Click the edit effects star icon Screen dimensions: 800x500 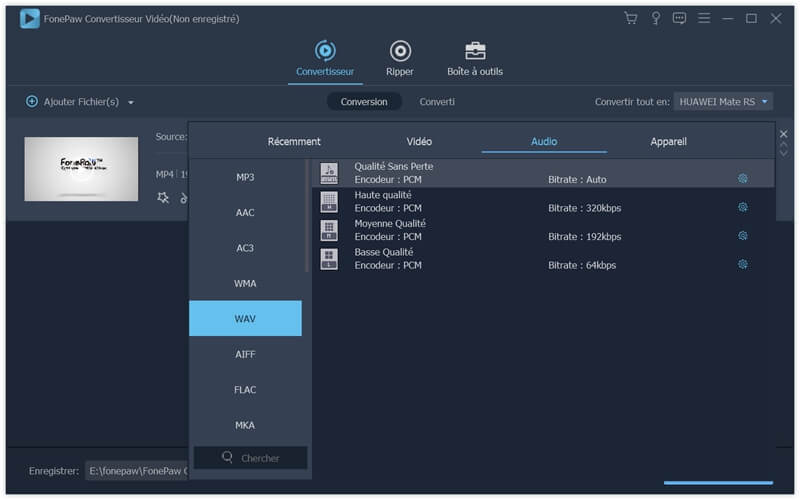[x=163, y=197]
